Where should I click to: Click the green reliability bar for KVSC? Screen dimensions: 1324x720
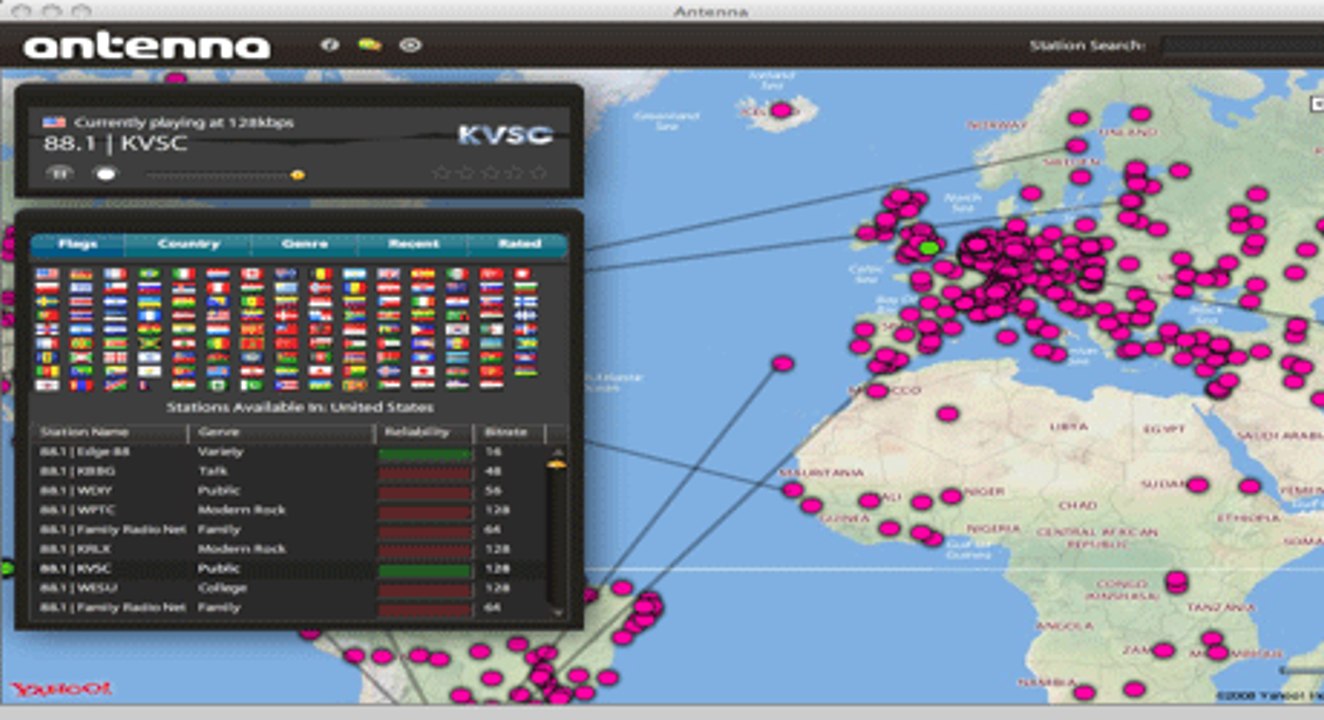[x=424, y=571]
